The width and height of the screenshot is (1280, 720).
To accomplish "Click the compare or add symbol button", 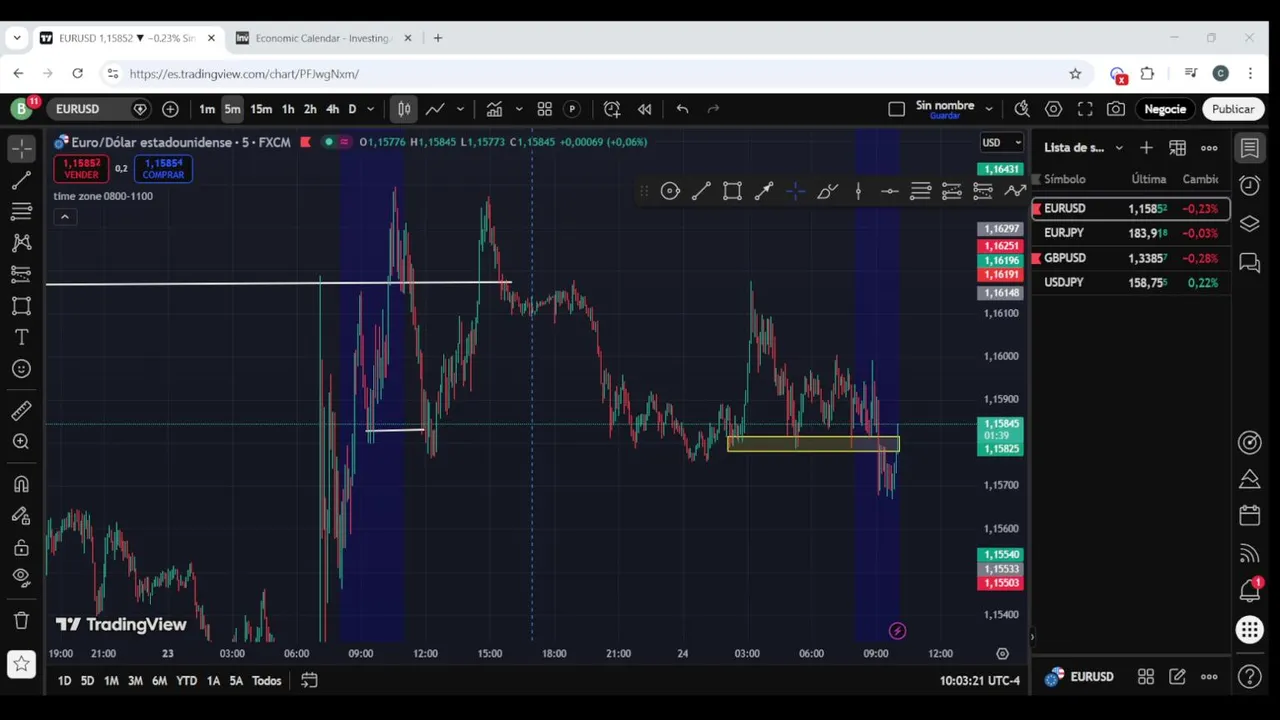I will pyautogui.click(x=170, y=109).
